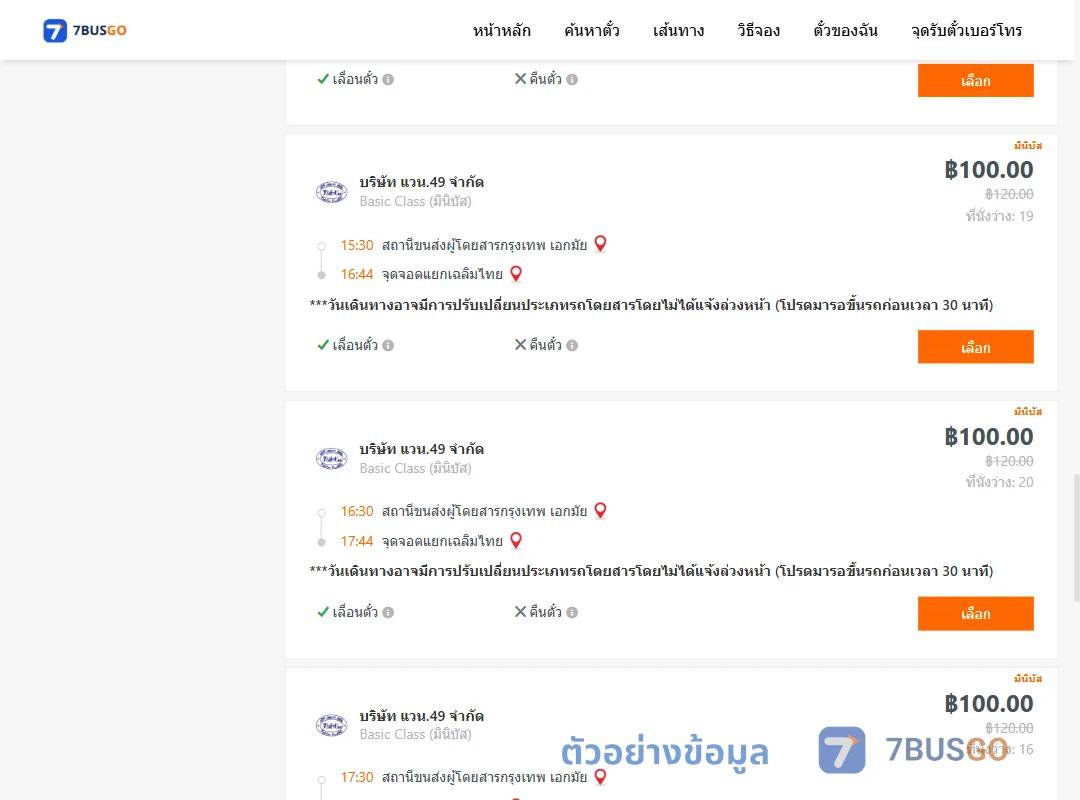Click info icon beside เลื่อนตั๋ว in 15:30 card
The height and width of the screenshot is (800, 1080).
pyautogui.click(x=388, y=345)
